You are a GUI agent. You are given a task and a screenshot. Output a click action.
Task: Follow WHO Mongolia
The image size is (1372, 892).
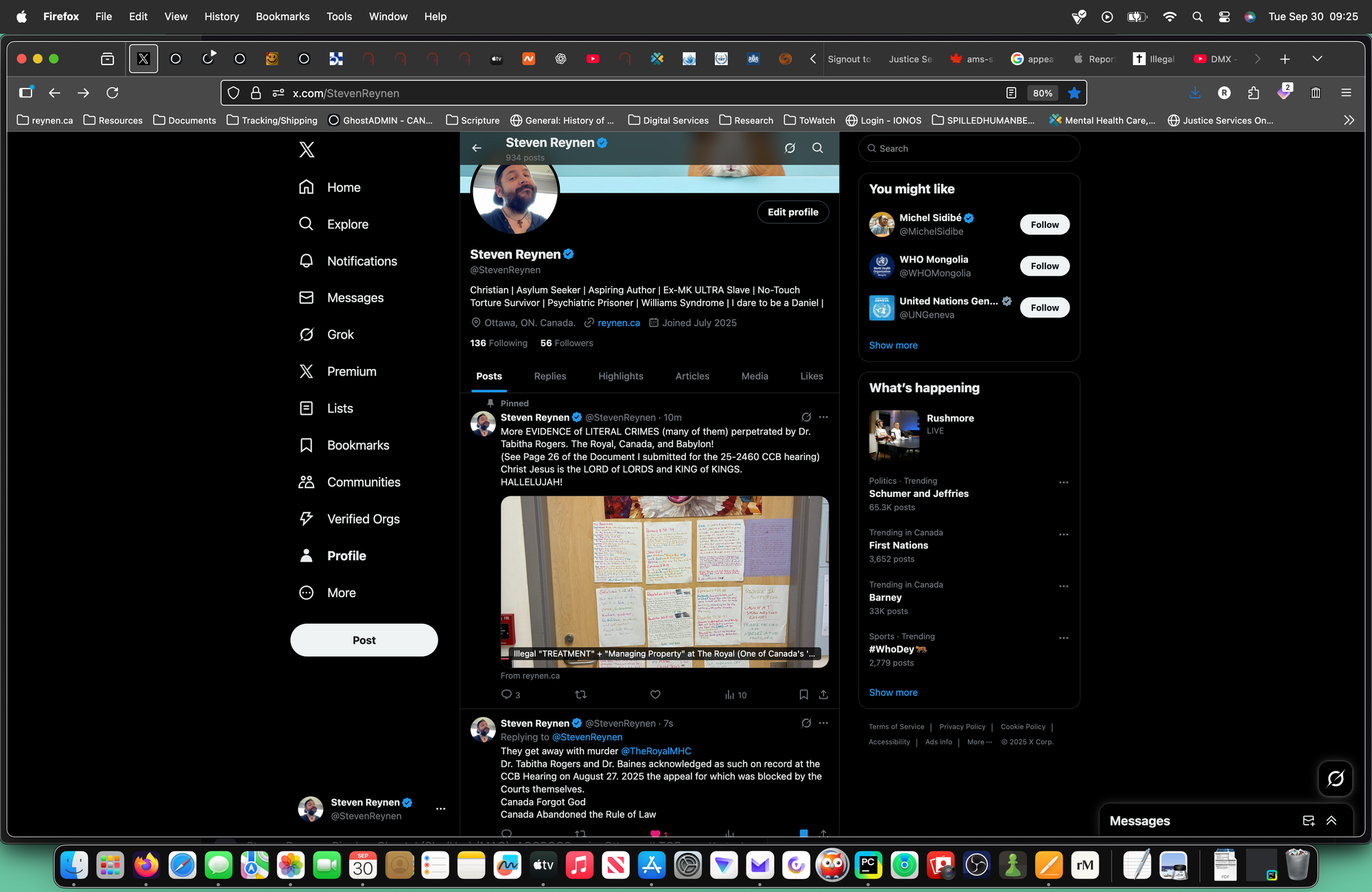tap(1044, 266)
